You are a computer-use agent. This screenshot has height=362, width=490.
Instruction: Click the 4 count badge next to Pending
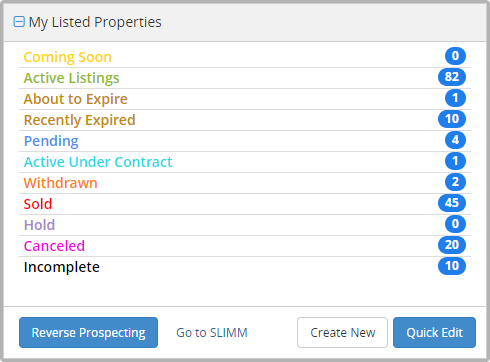tap(455, 140)
